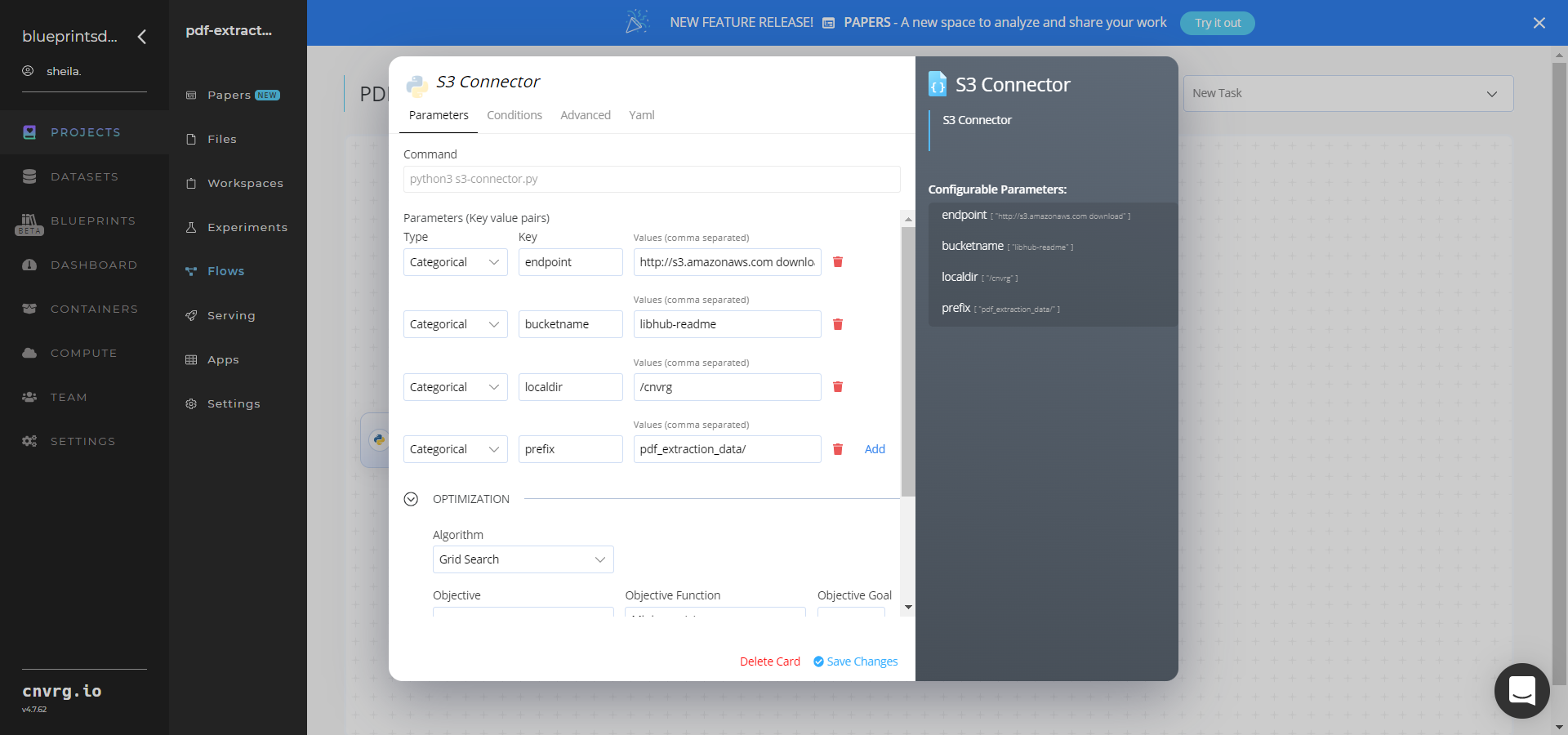
Task: Select S3 Connector entry in right panel
Action: tap(977, 120)
